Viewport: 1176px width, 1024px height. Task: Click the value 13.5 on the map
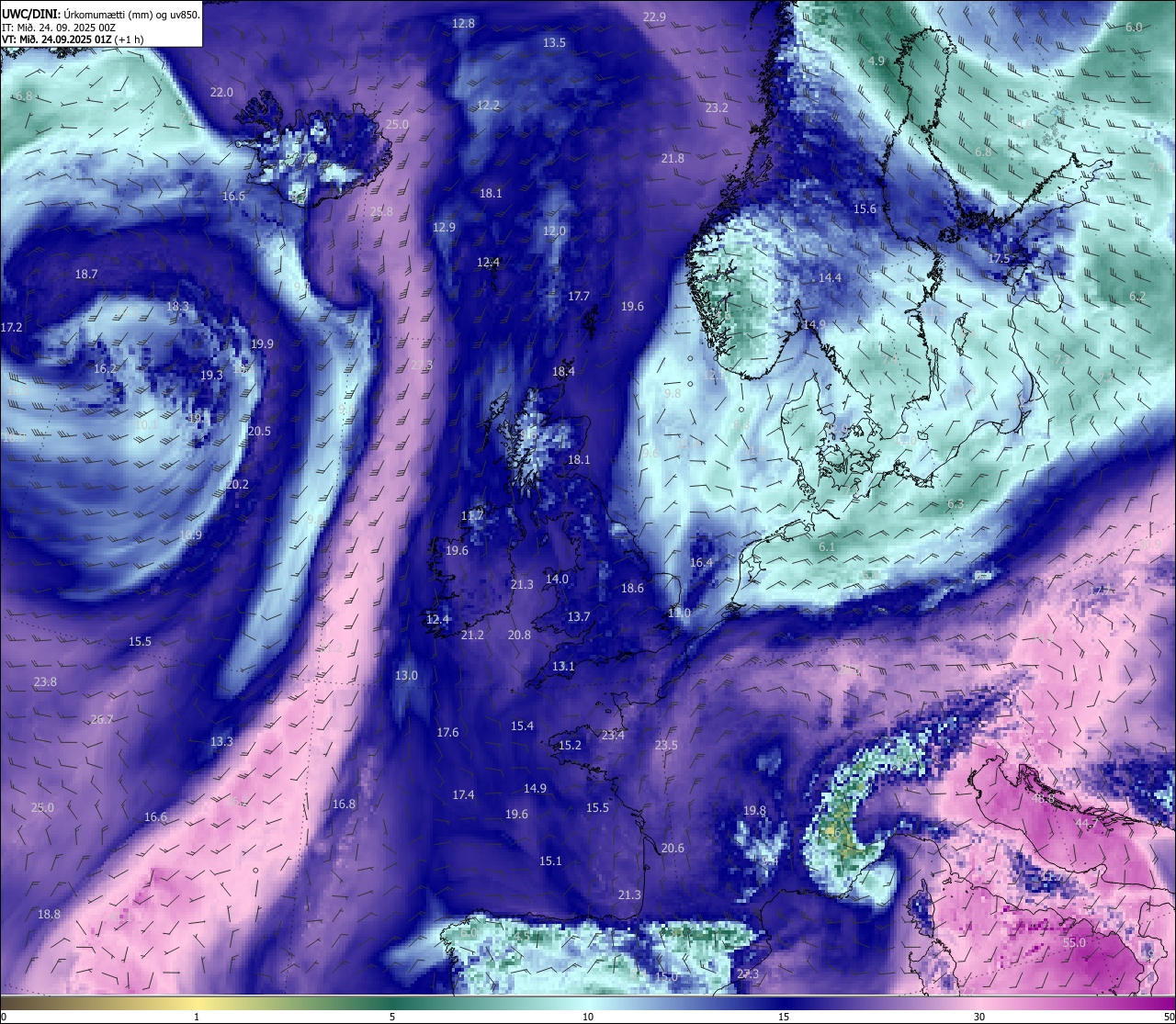pyautogui.click(x=554, y=42)
